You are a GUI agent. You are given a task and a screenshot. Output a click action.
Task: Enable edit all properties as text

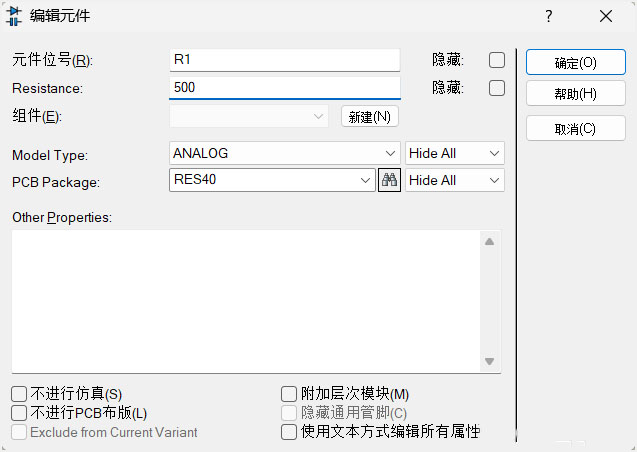click(x=289, y=432)
